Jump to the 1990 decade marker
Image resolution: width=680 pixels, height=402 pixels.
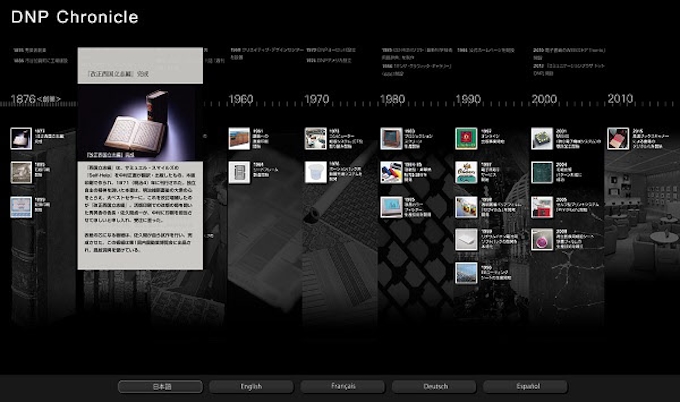pos(468,99)
